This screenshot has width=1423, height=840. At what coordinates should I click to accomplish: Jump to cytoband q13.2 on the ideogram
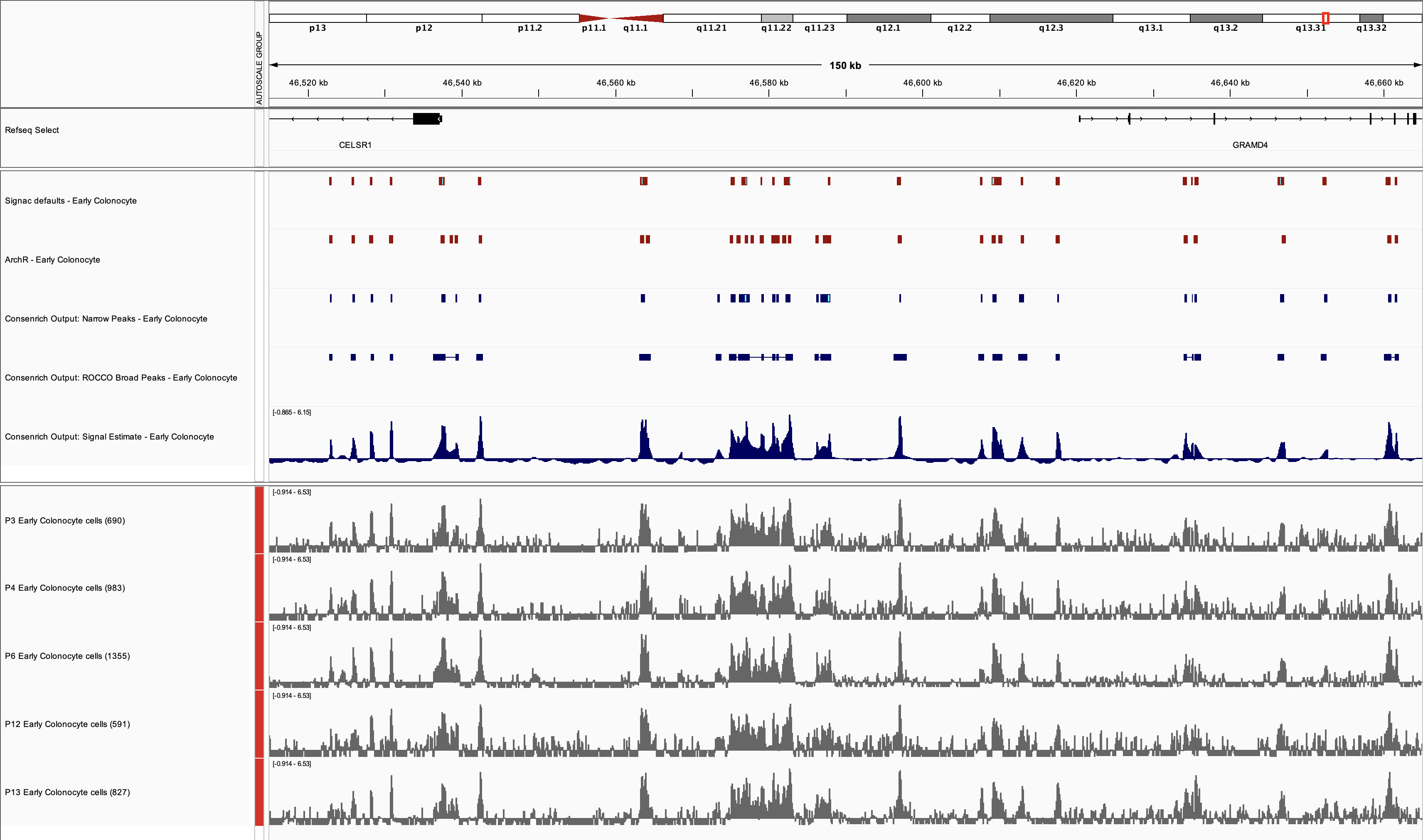pos(1226,18)
